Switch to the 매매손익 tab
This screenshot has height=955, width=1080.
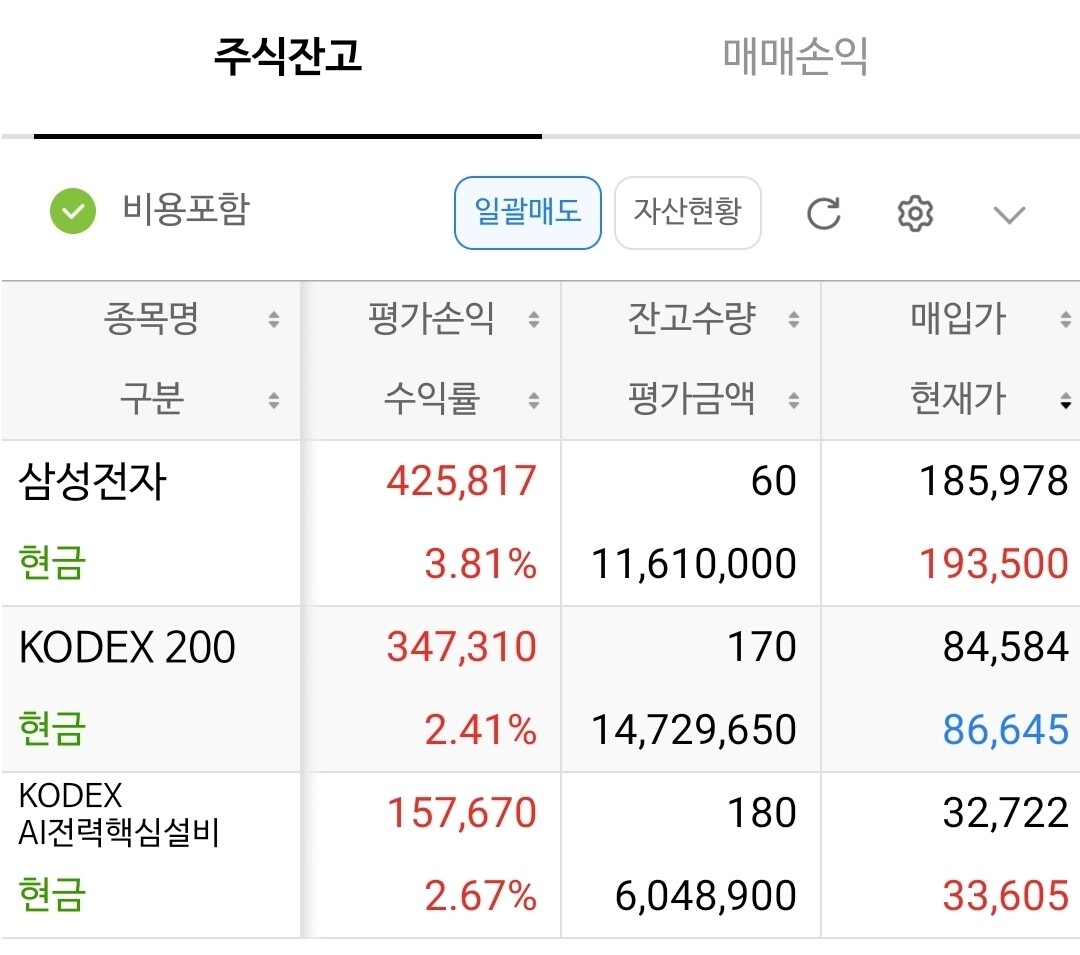click(x=796, y=56)
